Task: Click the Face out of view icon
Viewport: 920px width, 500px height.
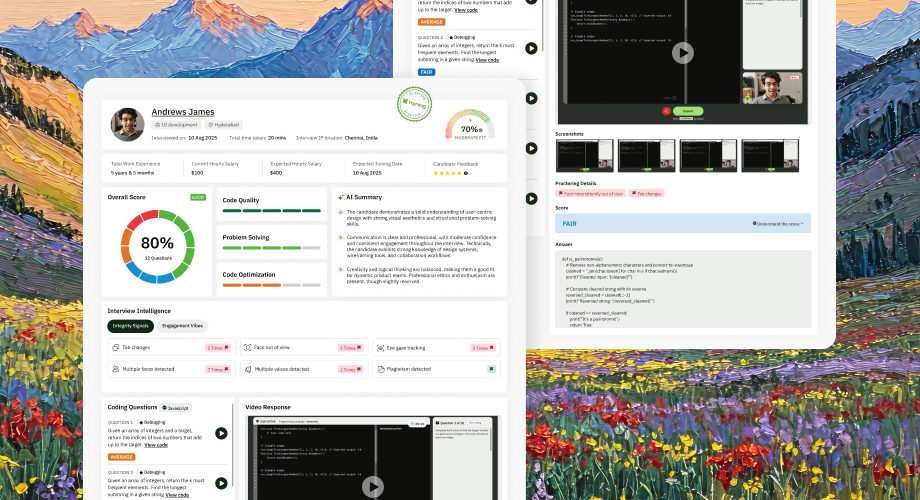Action: (248, 347)
